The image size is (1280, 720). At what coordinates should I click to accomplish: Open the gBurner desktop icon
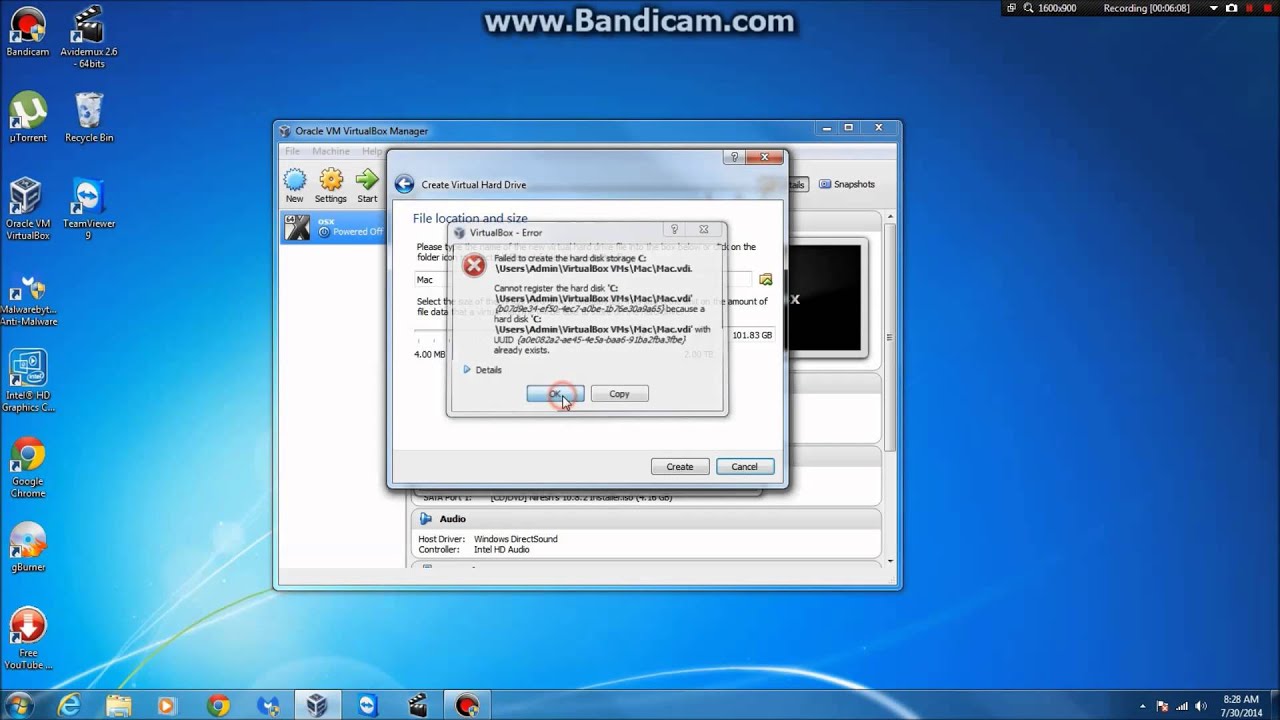click(x=28, y=548)
